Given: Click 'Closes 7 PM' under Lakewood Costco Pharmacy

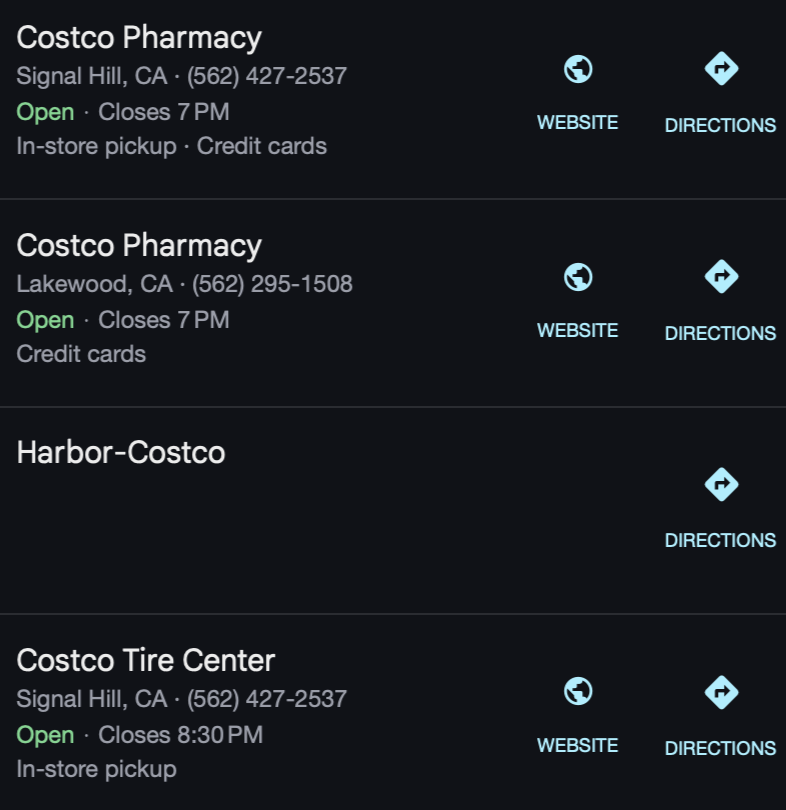Looking at the screenshot, I should click(163, 320).
